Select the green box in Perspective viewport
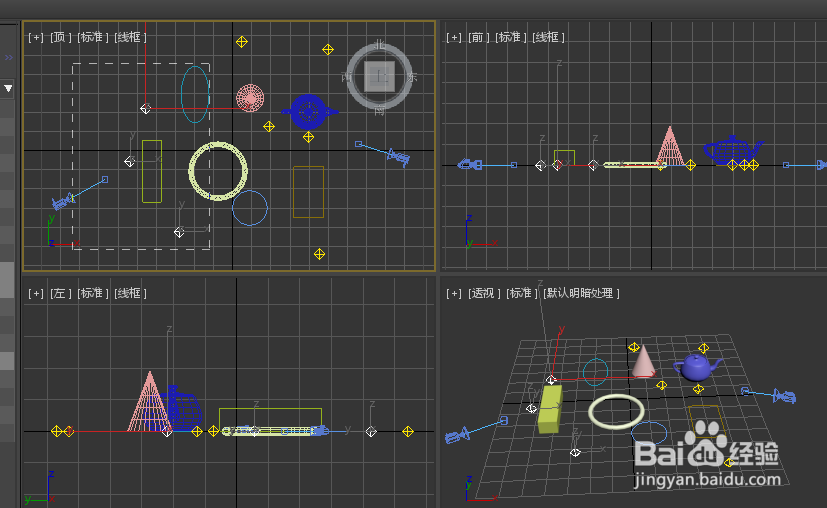Image resolution: width=827 pixels, height=508 pixels. pyautogui.click(x=550, y=409)
